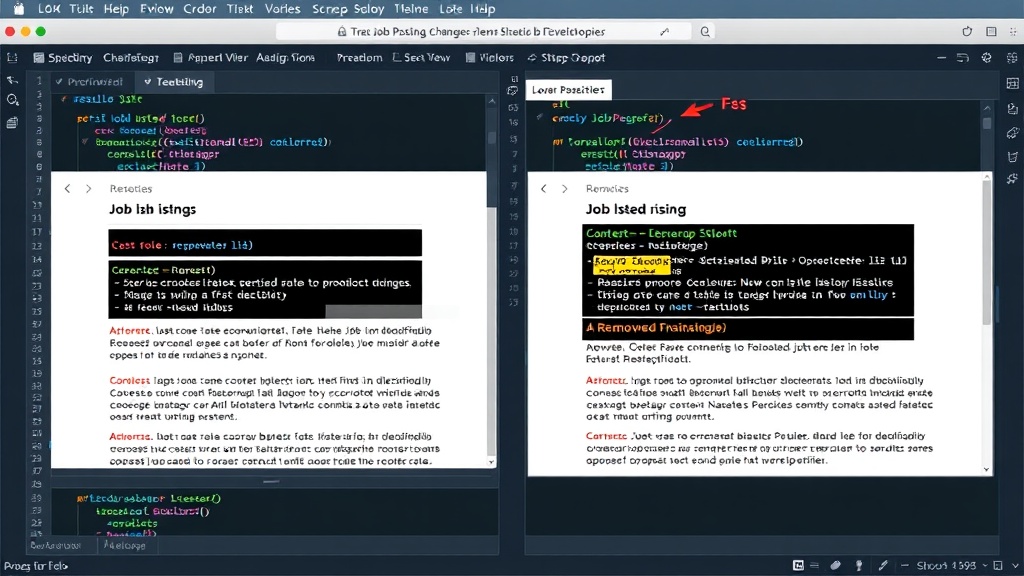Expand the chevron at the status bar's end
This screenshot has width=1024, height=576.
[x=1015, y=566]
